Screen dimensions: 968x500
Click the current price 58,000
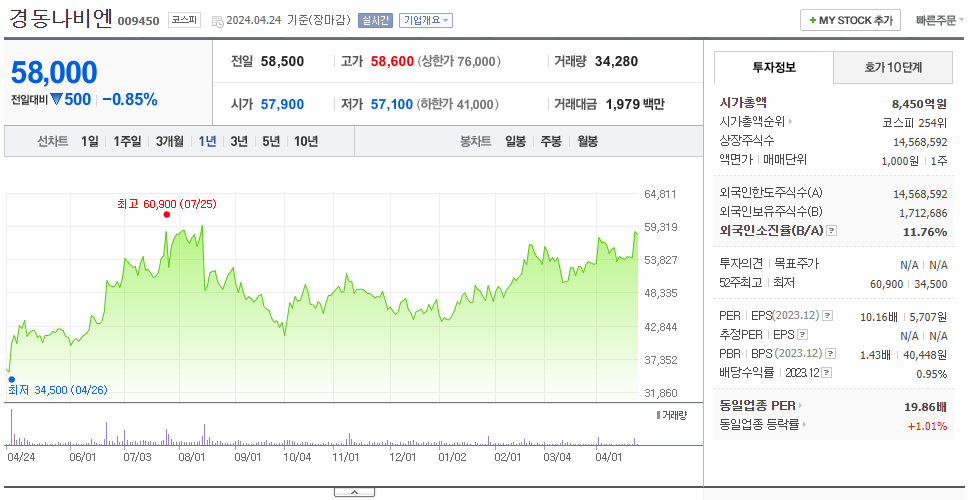coord(54,73)
